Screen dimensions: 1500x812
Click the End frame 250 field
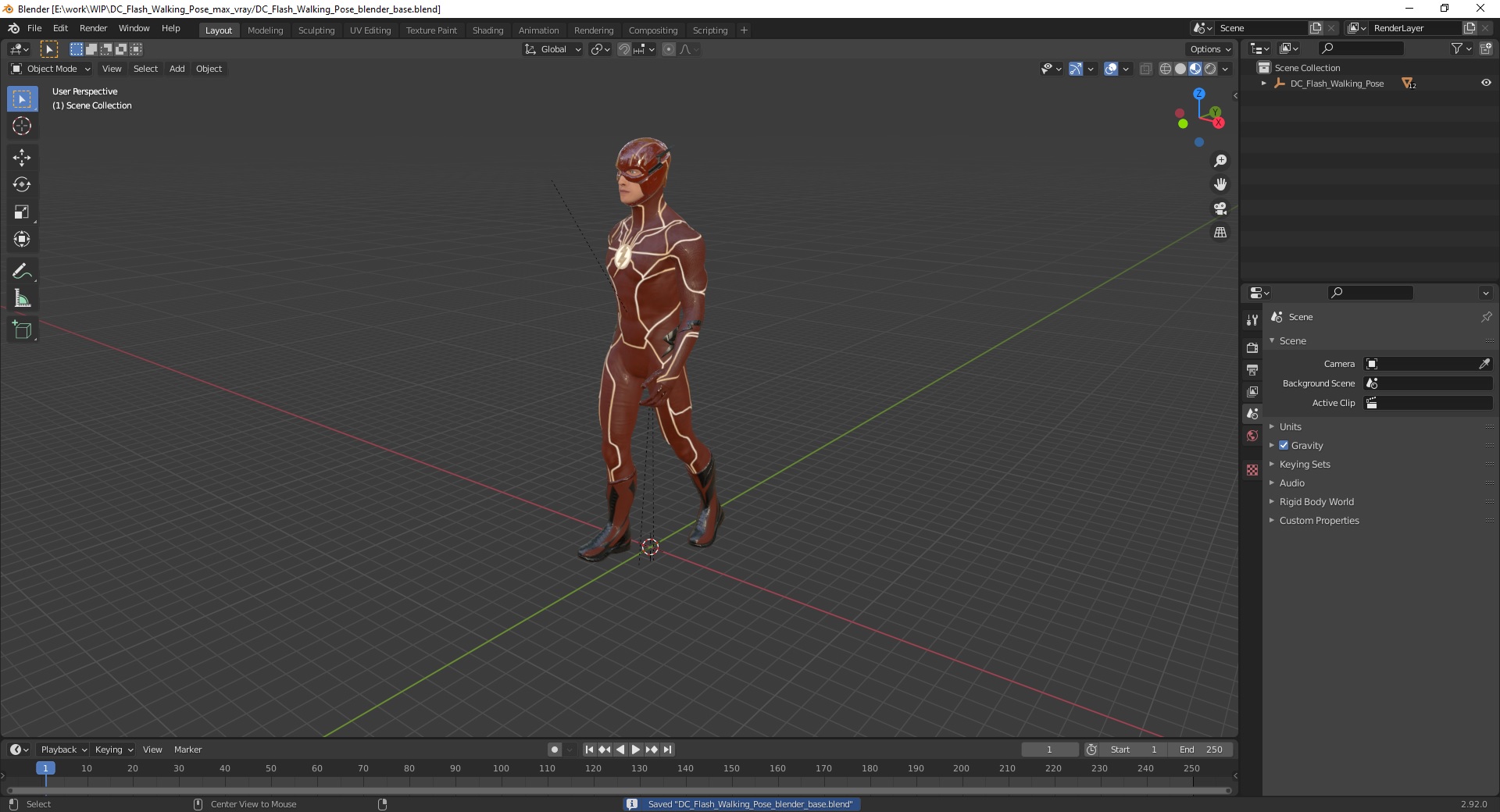1202,750
